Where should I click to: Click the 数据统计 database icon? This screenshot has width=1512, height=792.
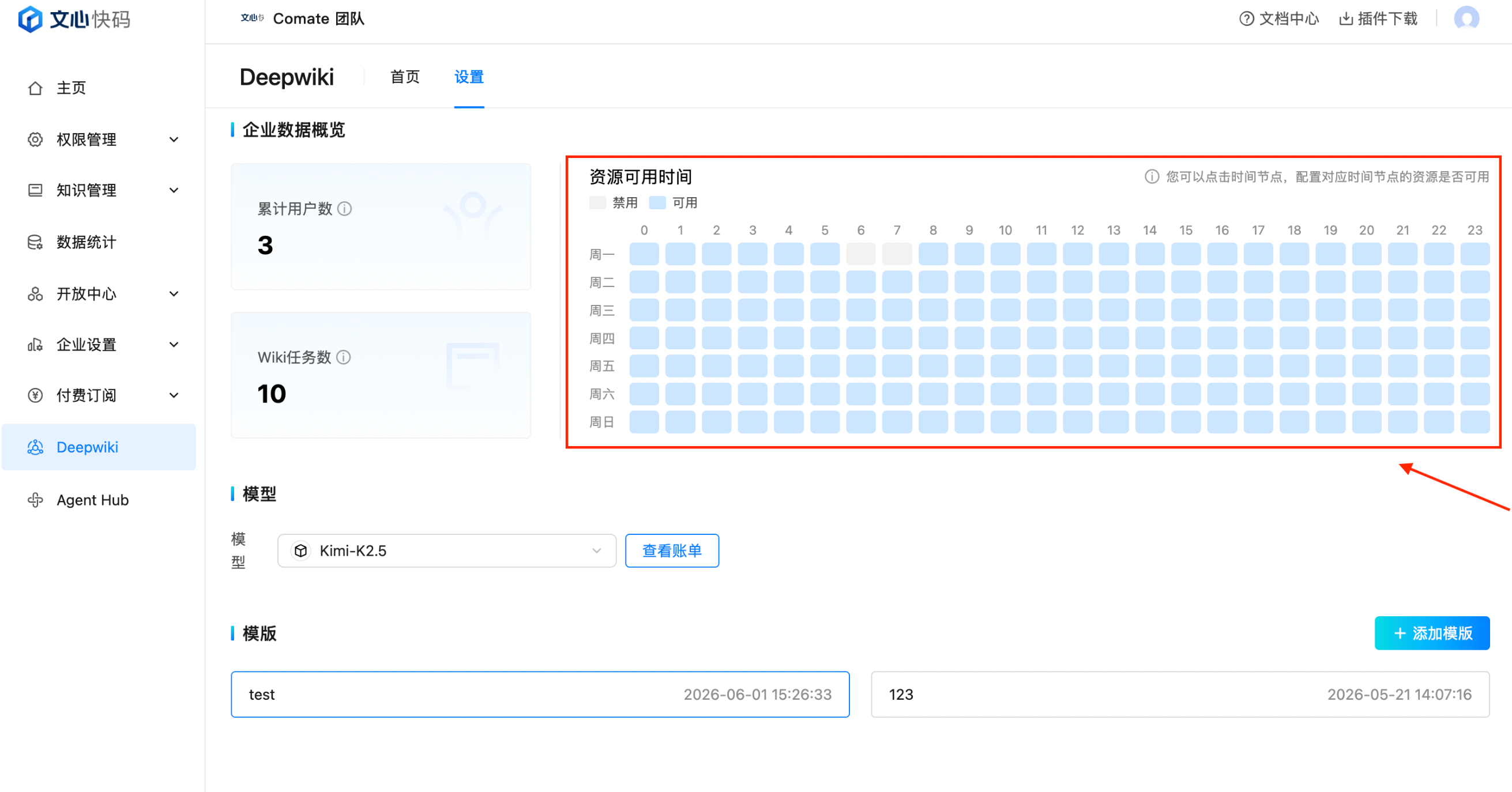[35, 242]
